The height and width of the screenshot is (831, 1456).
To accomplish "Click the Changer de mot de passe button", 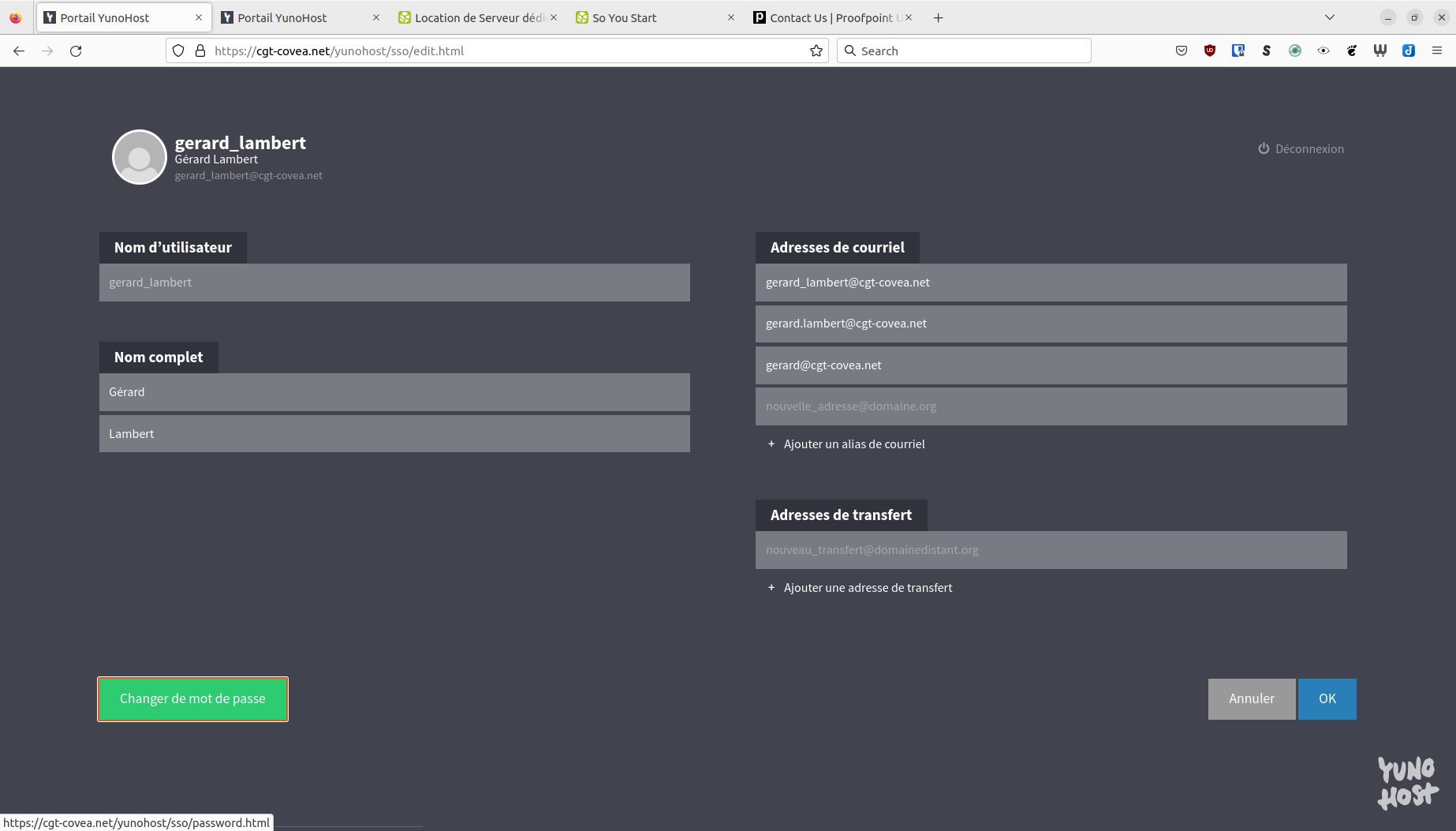I will point(192,699).
